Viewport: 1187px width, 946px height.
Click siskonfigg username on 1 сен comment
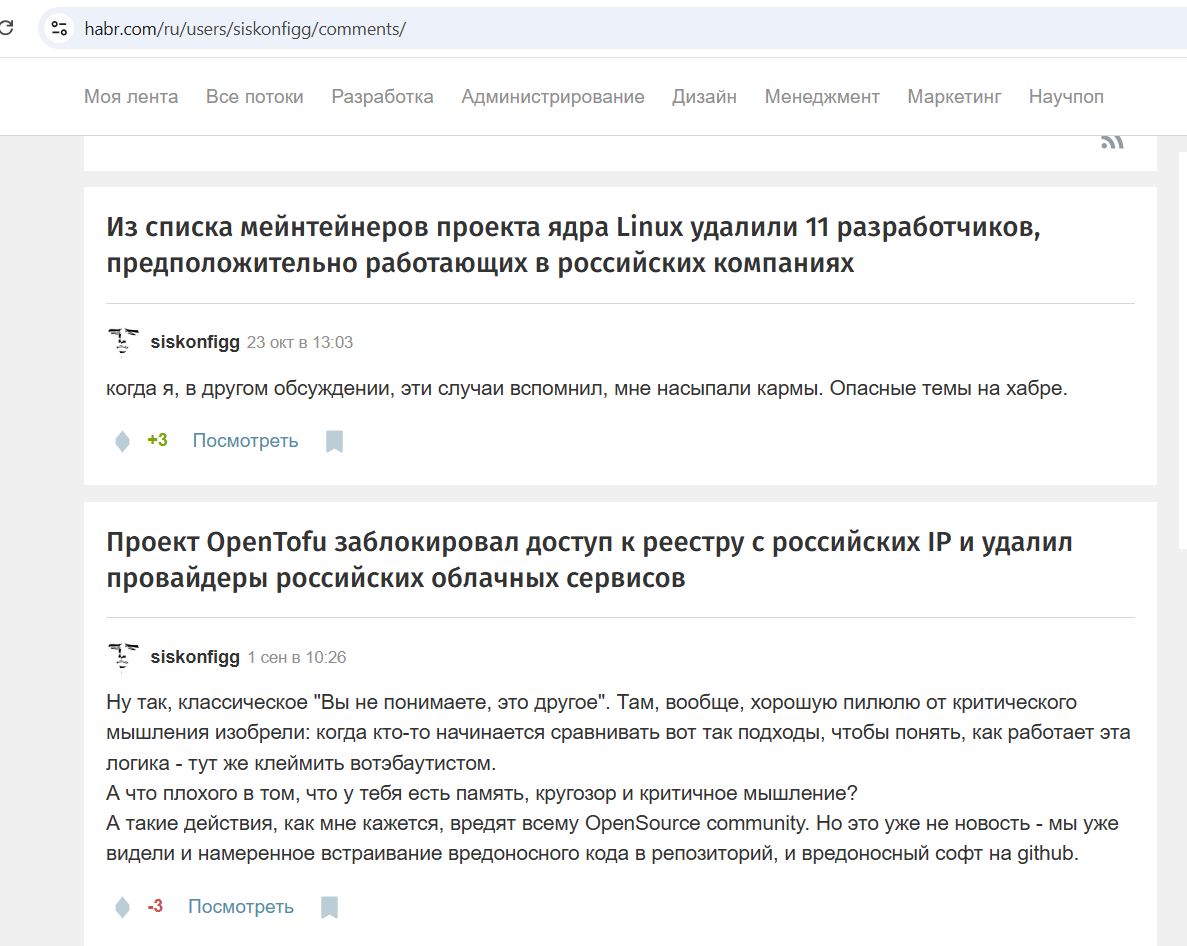click(195, 657)
